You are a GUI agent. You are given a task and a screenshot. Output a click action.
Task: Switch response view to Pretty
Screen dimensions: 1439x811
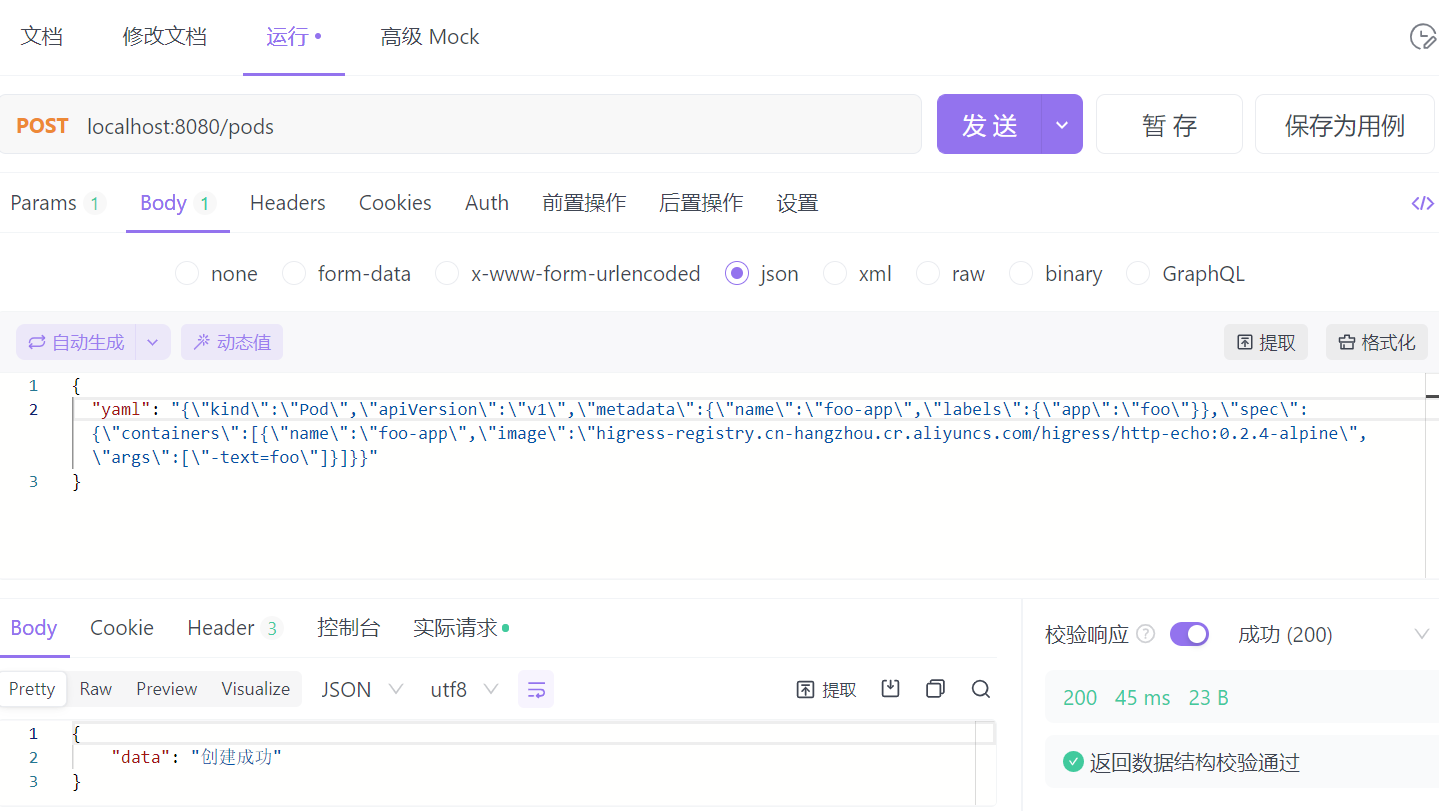click(32, 689)
